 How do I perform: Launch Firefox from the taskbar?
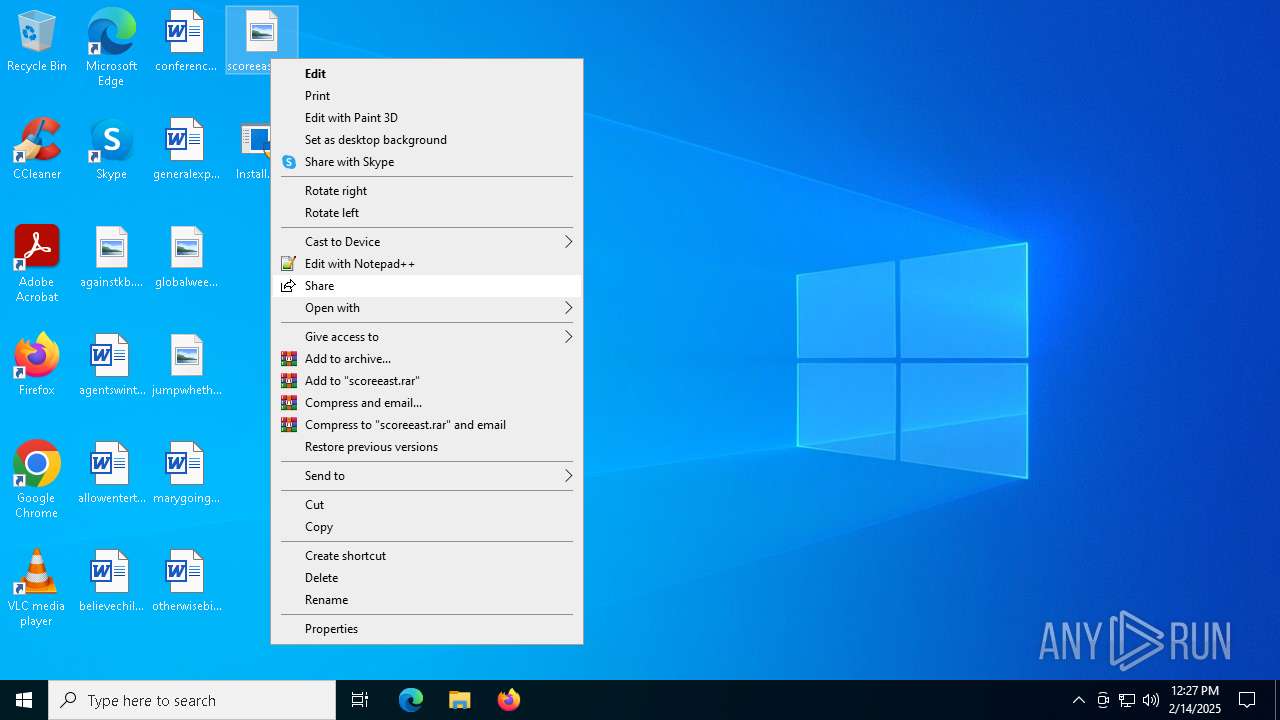509,700
